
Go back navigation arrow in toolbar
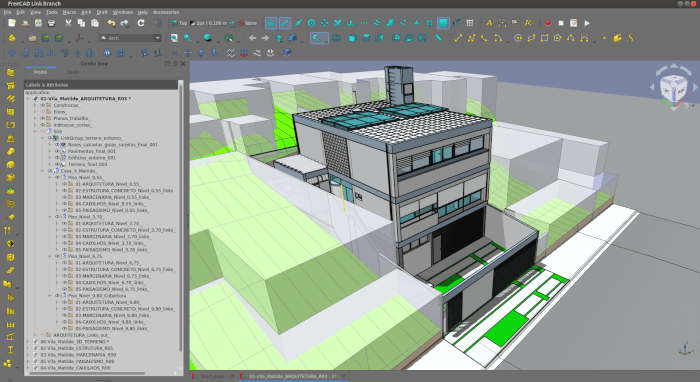coord(252,38)
